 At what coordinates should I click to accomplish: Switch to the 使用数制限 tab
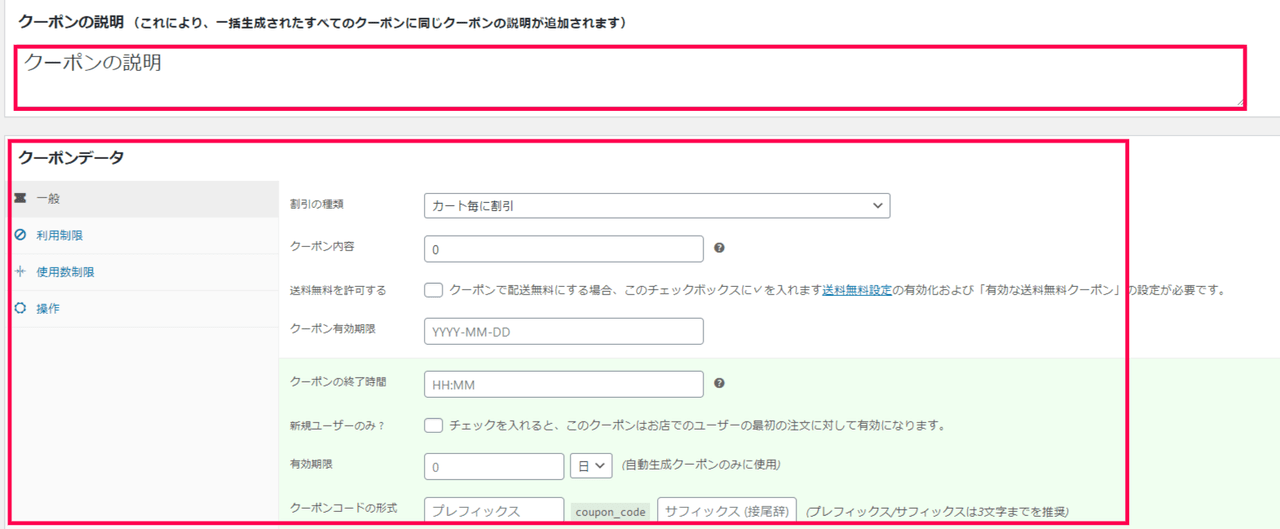pos(65,272)
